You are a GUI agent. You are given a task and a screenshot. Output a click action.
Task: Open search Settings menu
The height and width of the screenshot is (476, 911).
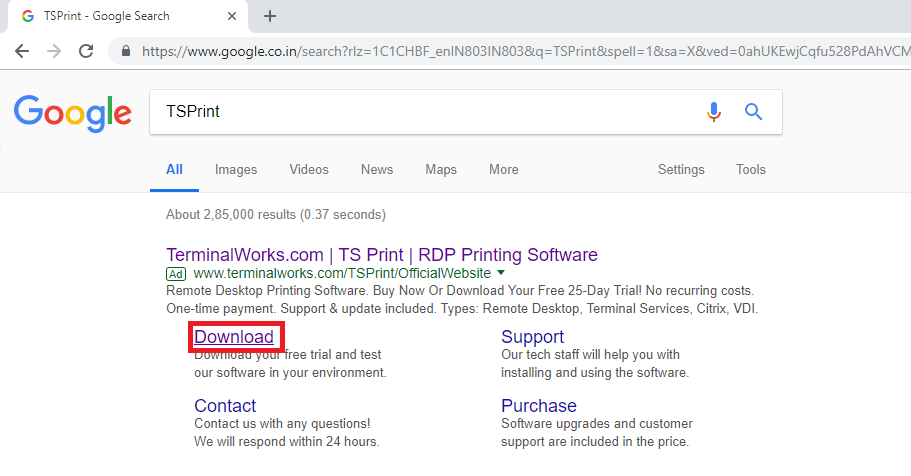click(x=681, y=170)
